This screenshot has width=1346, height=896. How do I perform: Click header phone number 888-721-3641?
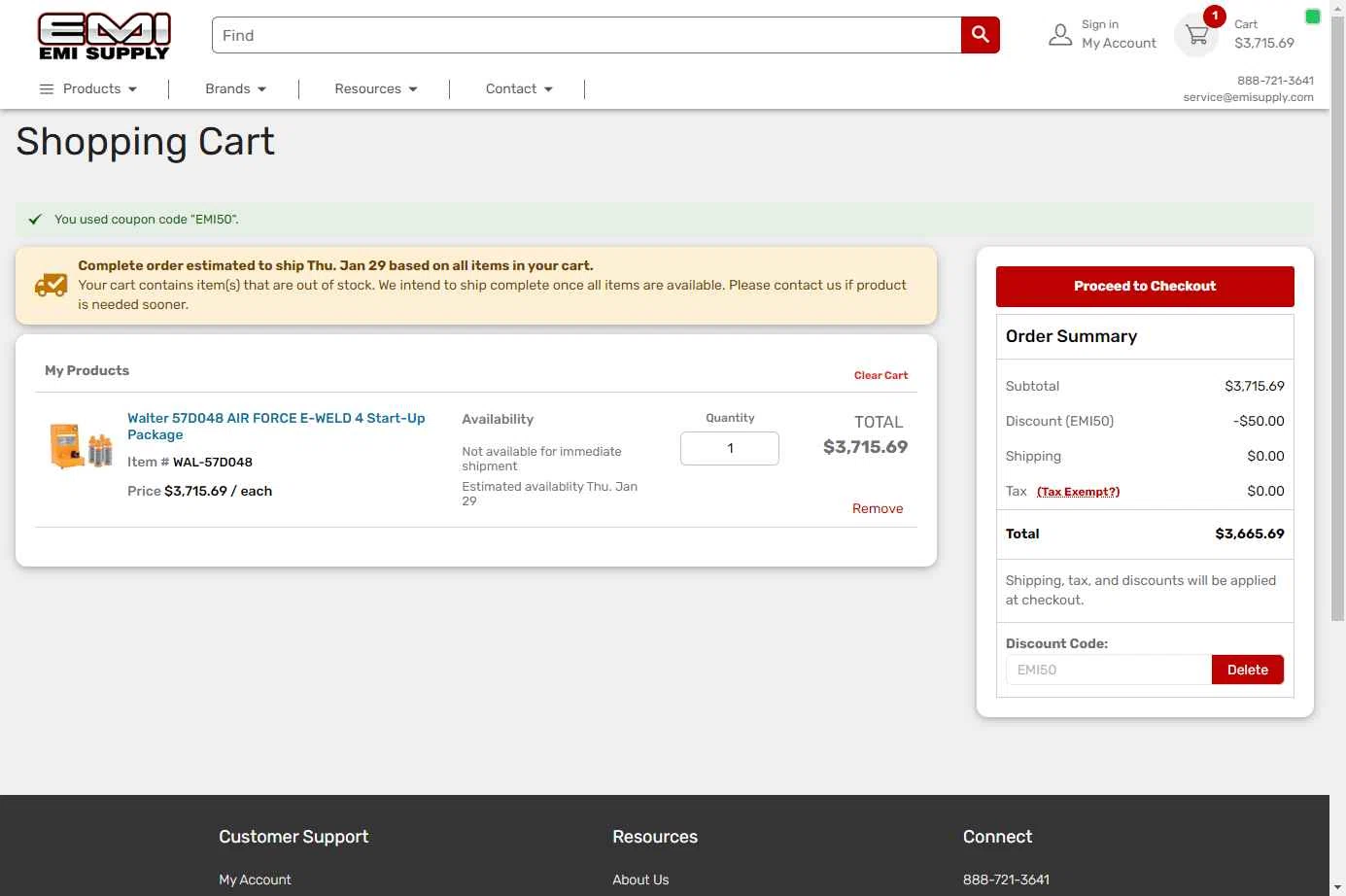click(1275, 81)
